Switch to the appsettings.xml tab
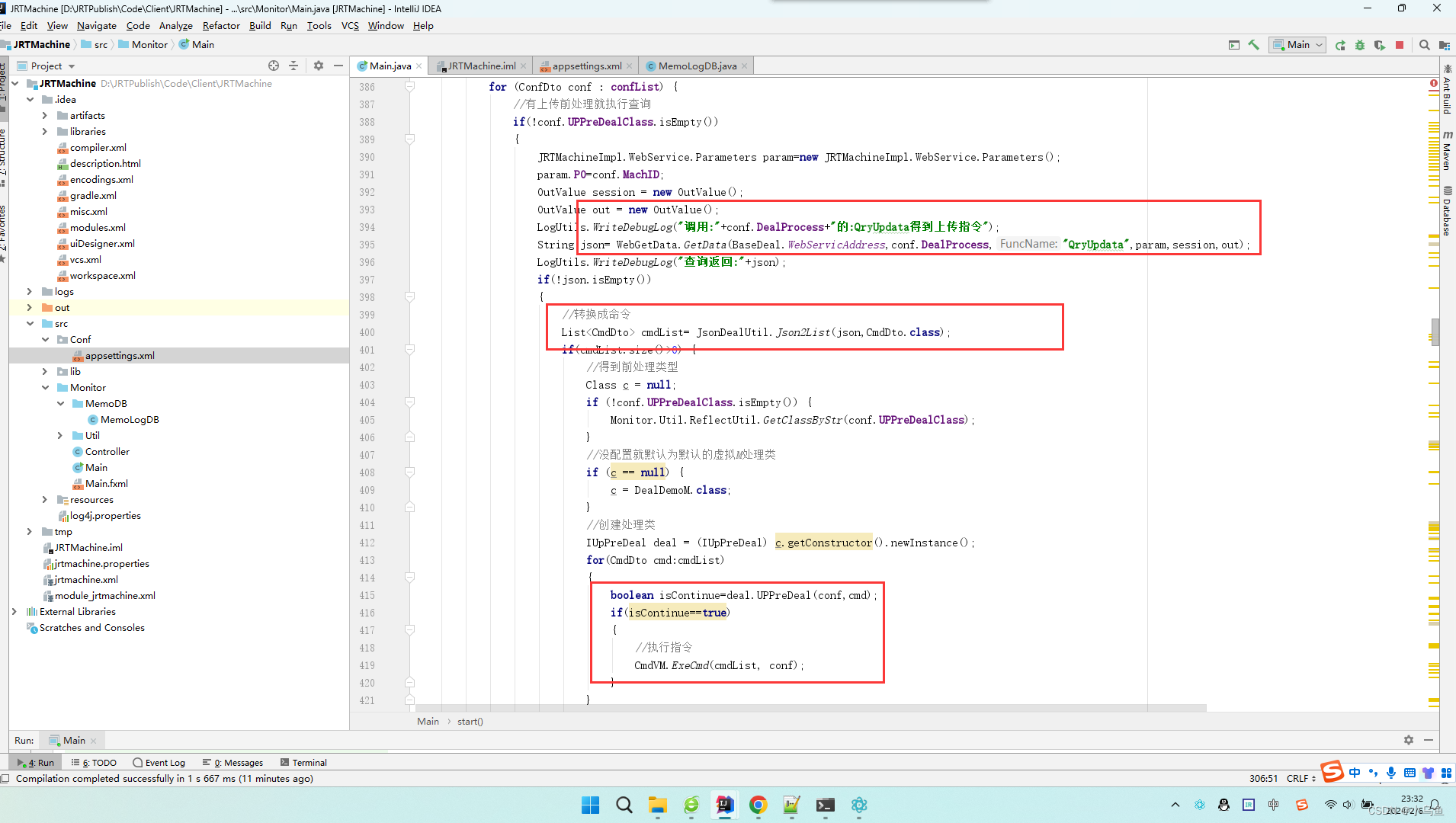1456x823 pixels. click(x=586, y=66)
